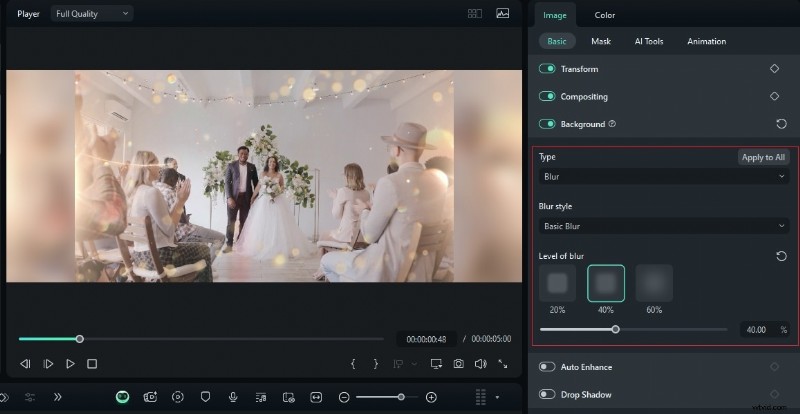Click the blur level slider handle
800x414 pixels.
pos(615,329)
